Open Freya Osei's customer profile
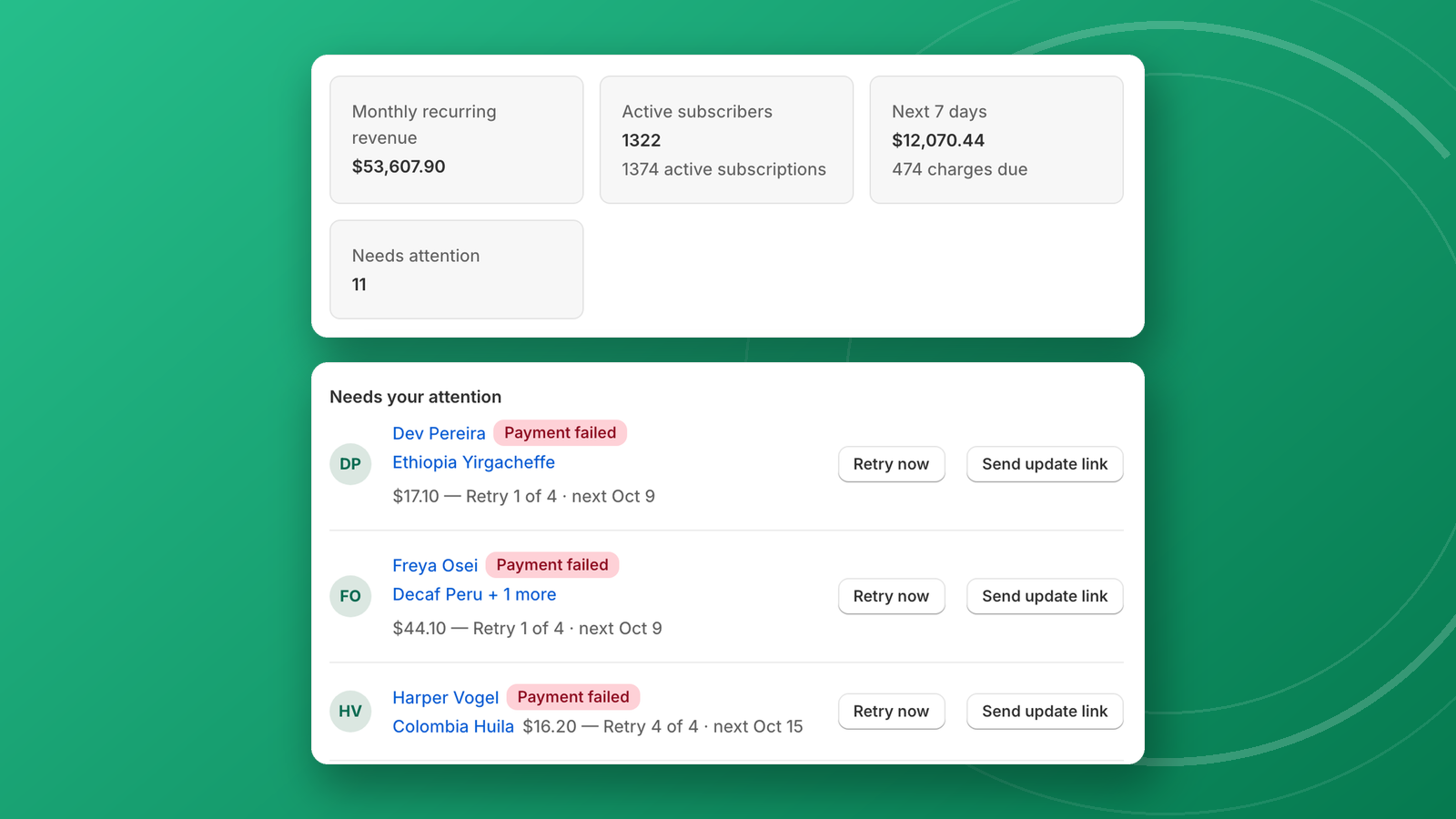 pyautogui.click(x=435, y=565)
